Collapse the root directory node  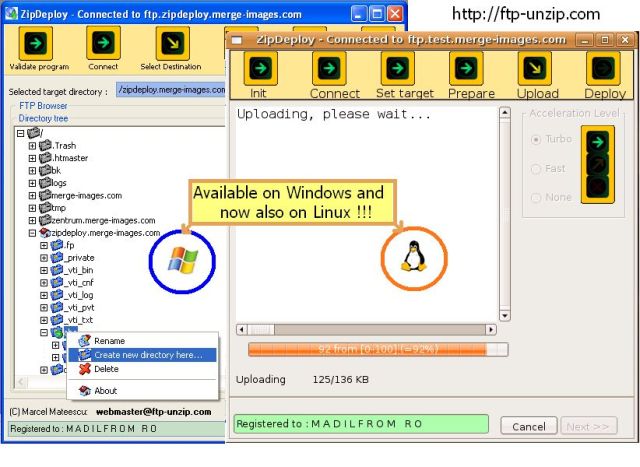[20, 133]
